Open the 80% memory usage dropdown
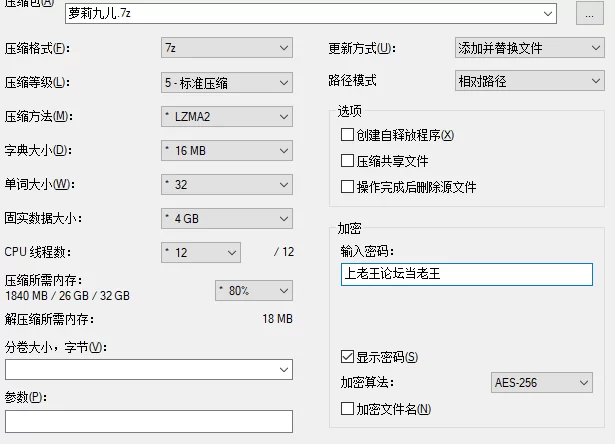 (x=254, y=291)
